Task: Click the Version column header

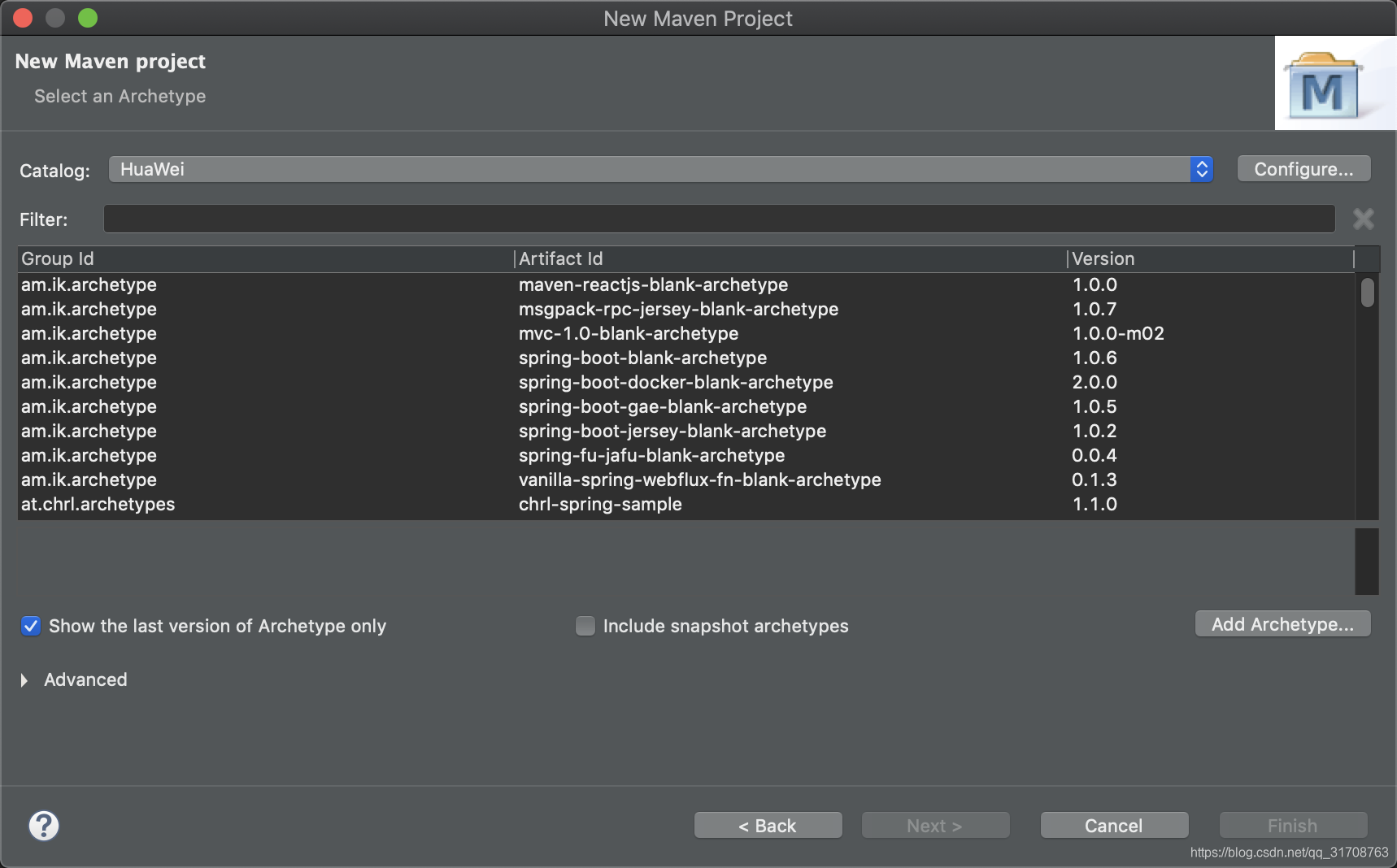Action: click(x=1103, y=258)
